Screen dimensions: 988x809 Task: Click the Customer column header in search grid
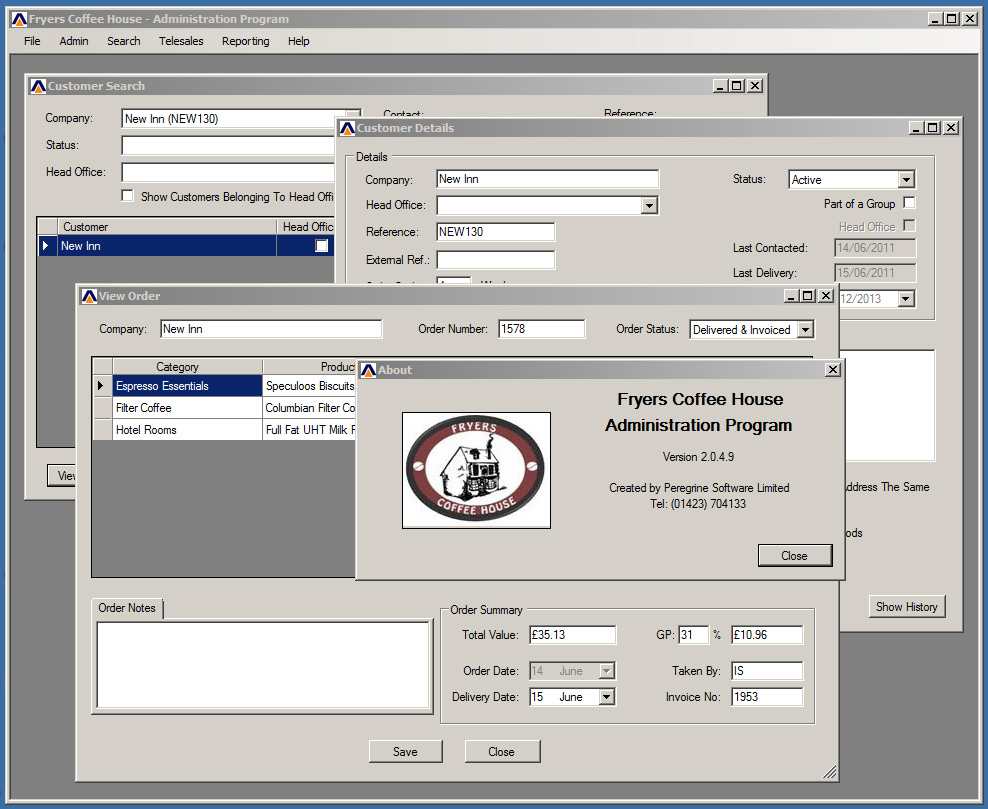click(x=166, y=227)
